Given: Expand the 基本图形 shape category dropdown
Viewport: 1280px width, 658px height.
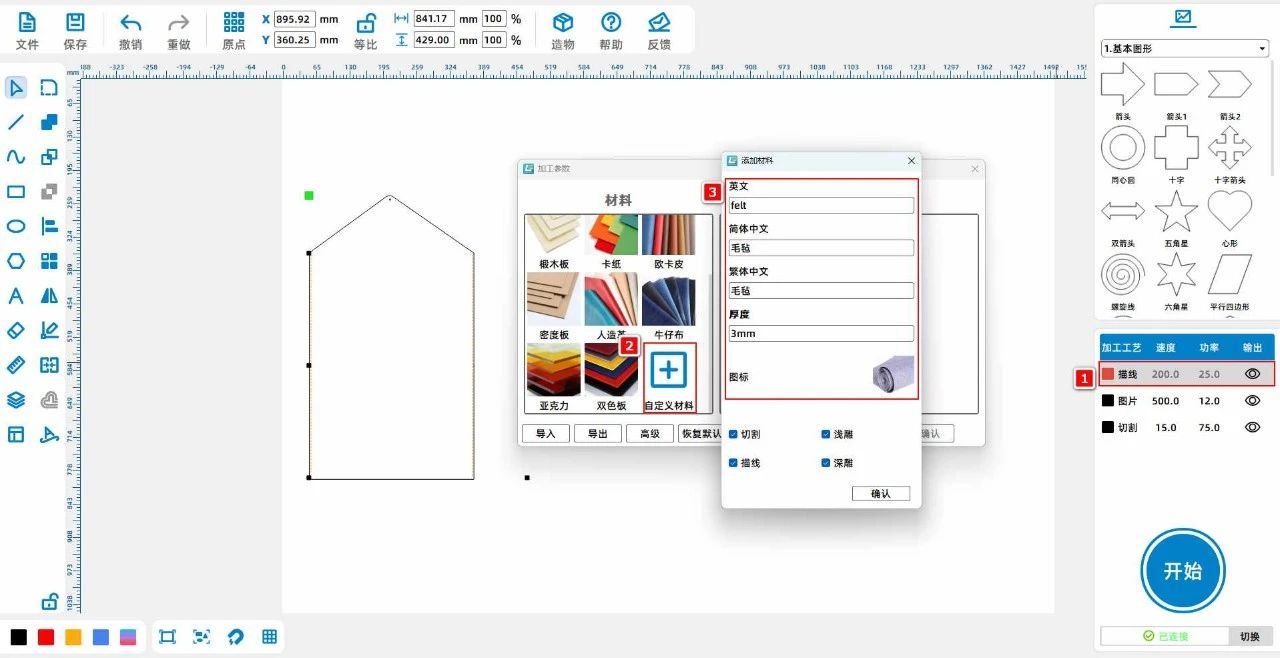Looking at the screenshot, I should (1263, 48).
